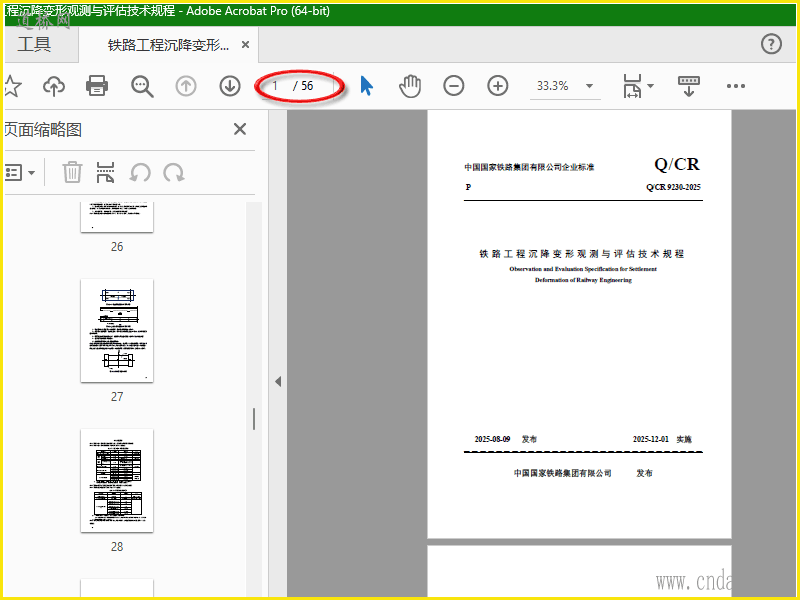This screenshot has width=800, height=600.
Task: Expand the page fit options arrow
Action: 651,86
